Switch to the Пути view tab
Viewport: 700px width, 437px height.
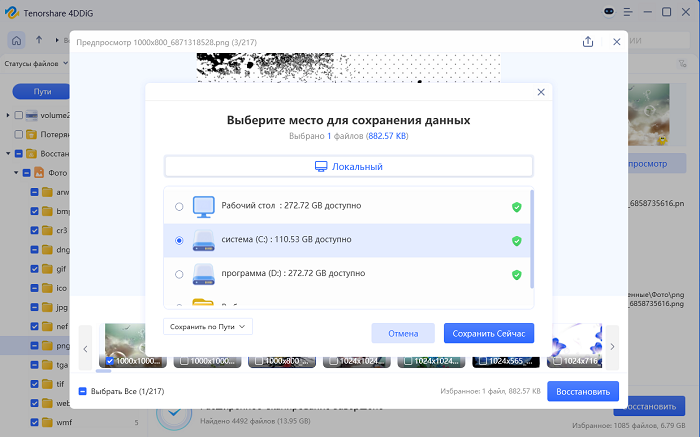click(42, 92)
